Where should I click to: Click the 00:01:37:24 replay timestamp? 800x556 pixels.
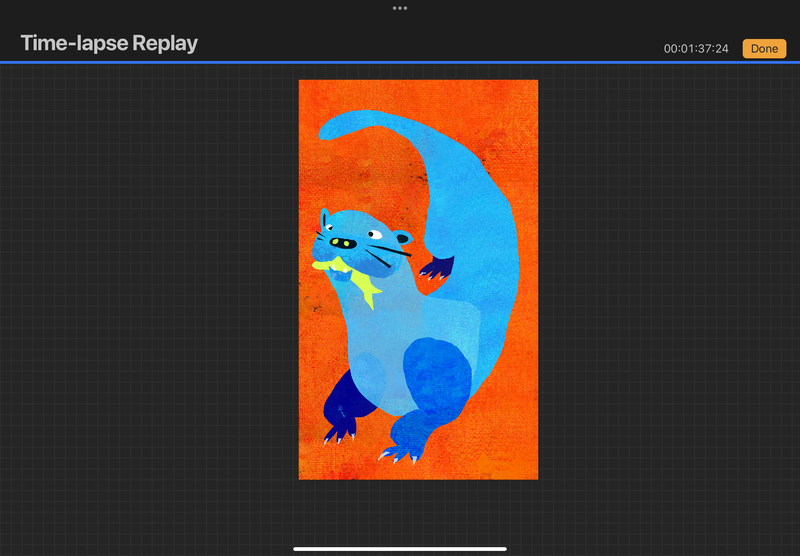(x=696, y=49)
